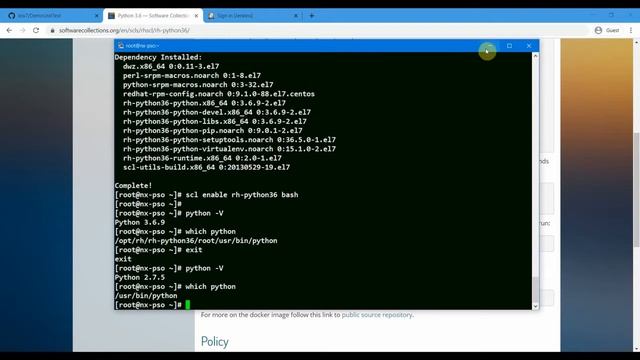Click the 'Dependency Installed:' line
The height and width of the screenshot is (360, 640).
coord(158,57)
